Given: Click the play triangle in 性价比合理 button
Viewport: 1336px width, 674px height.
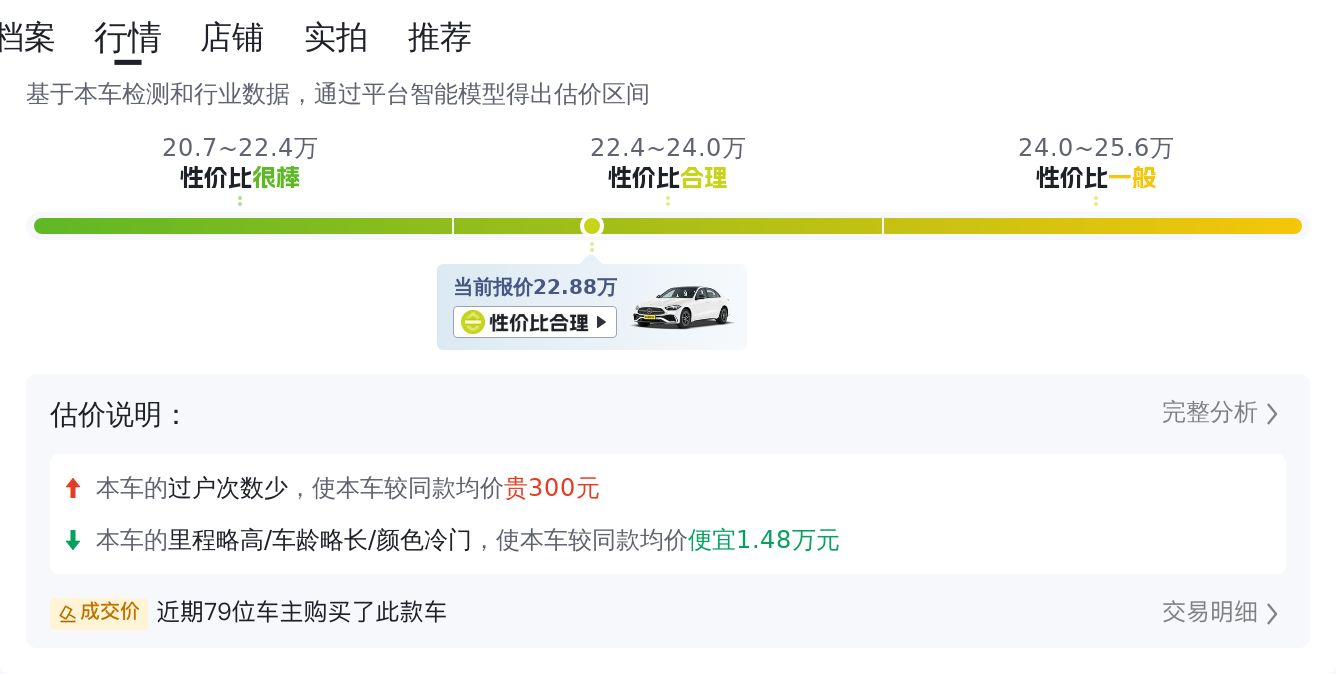Looking at the screenshot, I should click(601, 322).
